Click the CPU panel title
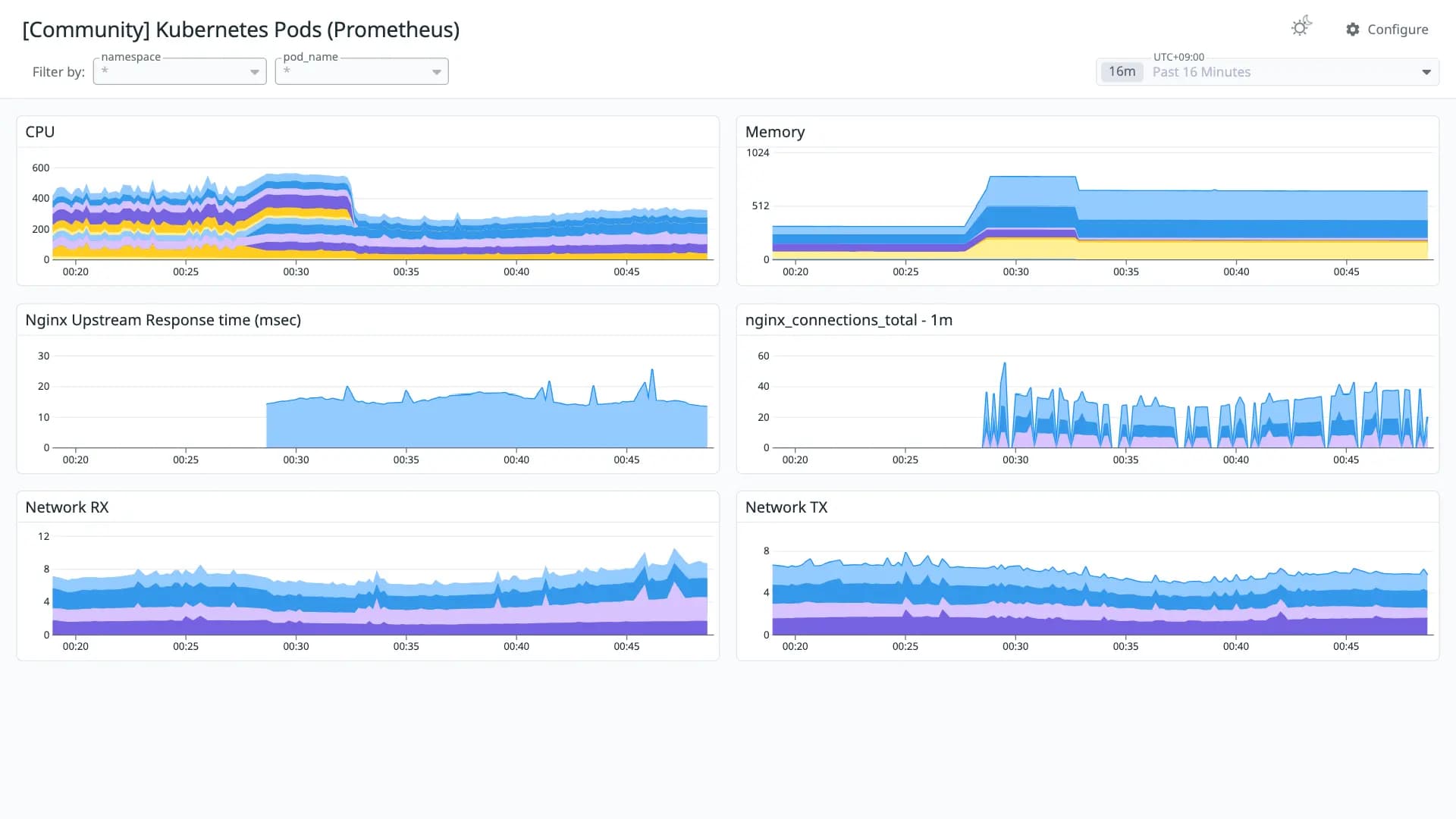1456x819 pixels. click(x=40, y=132)
